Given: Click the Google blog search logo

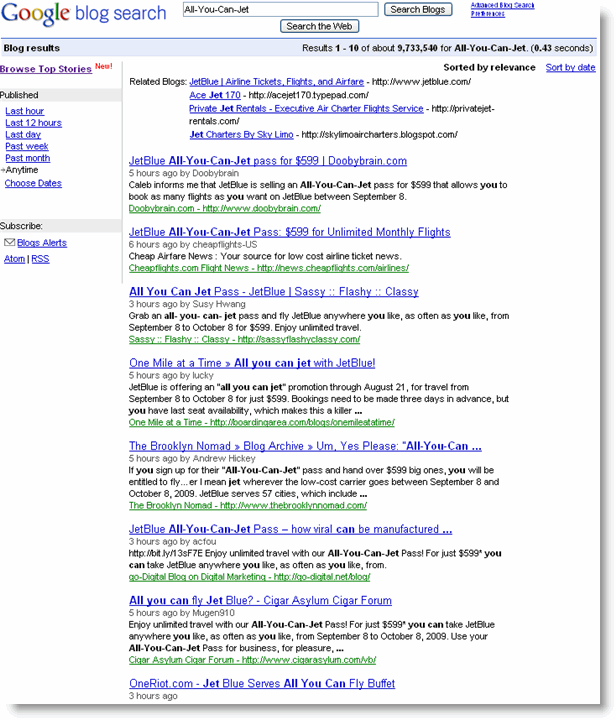Looking at the screenshot, I should pyautogui.click(x=83, y=14).
